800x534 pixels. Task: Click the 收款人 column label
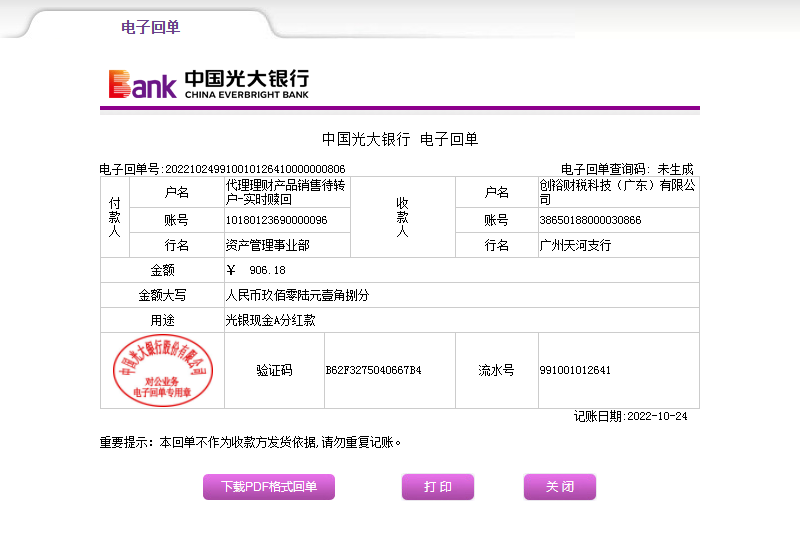(403, 217)
